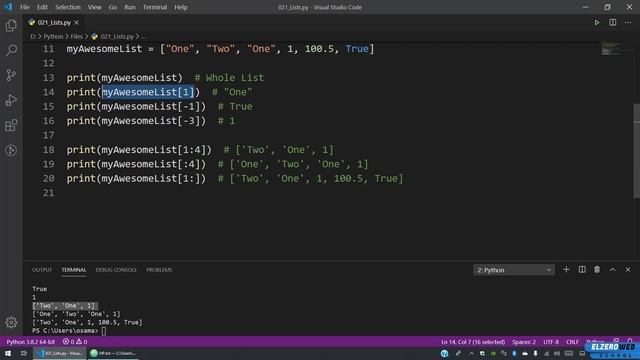Open Windows Start button
This screenshot has width=640, height=360.
8,353
